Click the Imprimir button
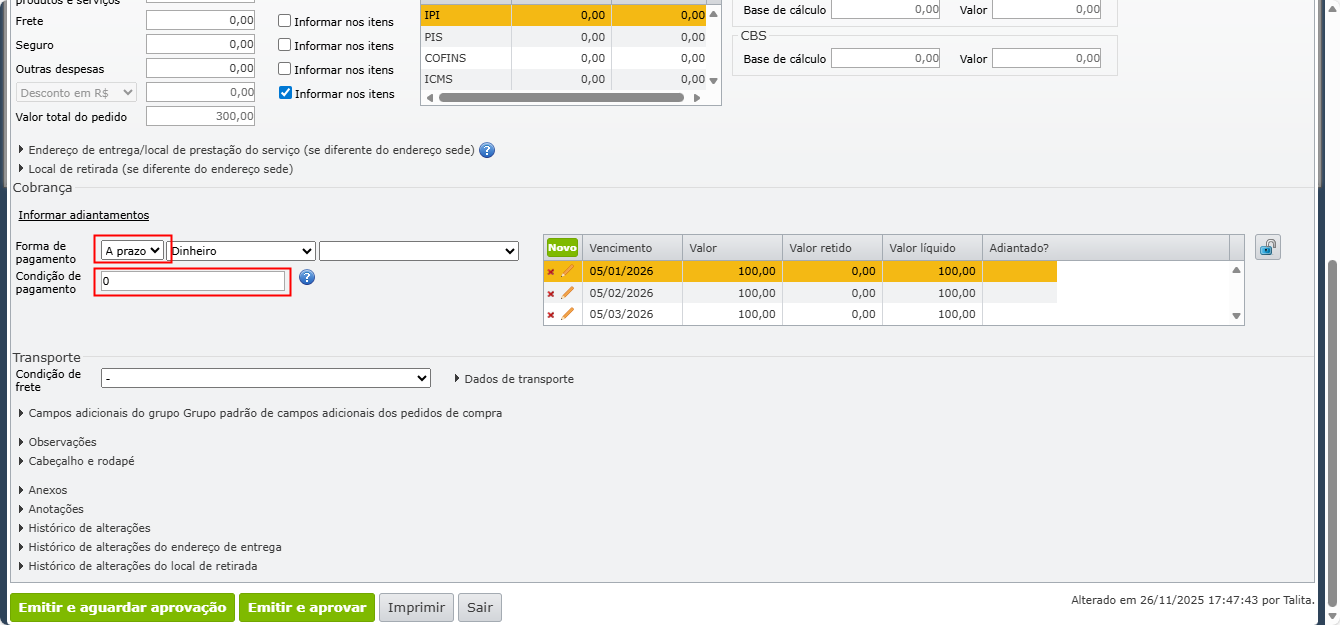Screen dimensions: 1340x625 tap(416, 607)
